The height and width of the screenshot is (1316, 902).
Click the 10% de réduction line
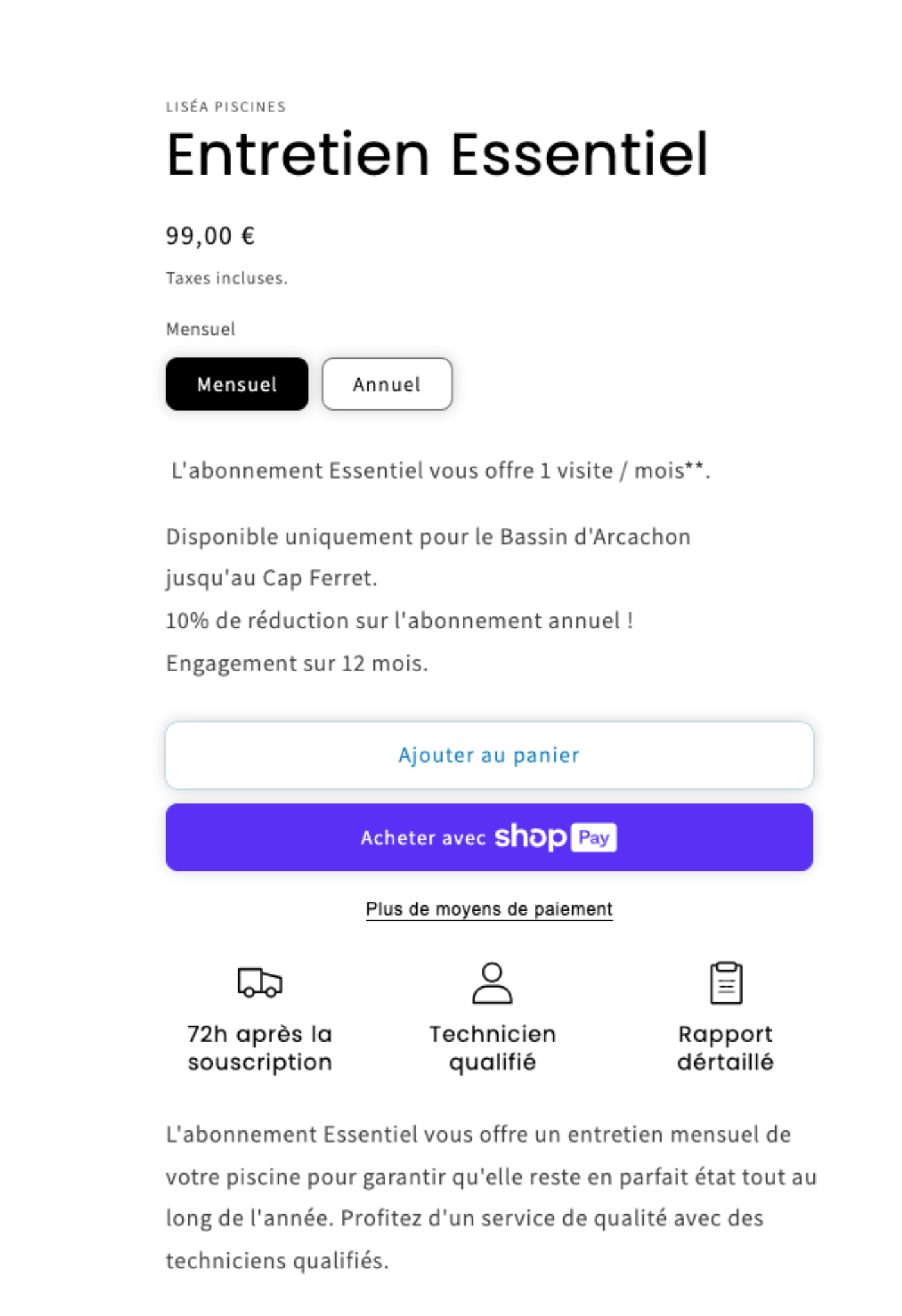coord(400,621)
